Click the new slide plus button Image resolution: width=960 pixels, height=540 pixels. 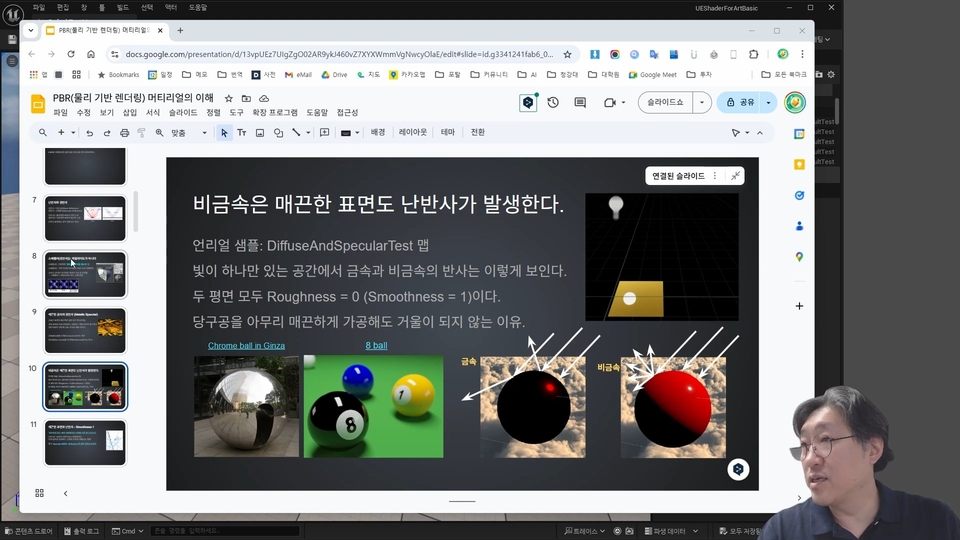pyautogui.click(x=61, y=132)
